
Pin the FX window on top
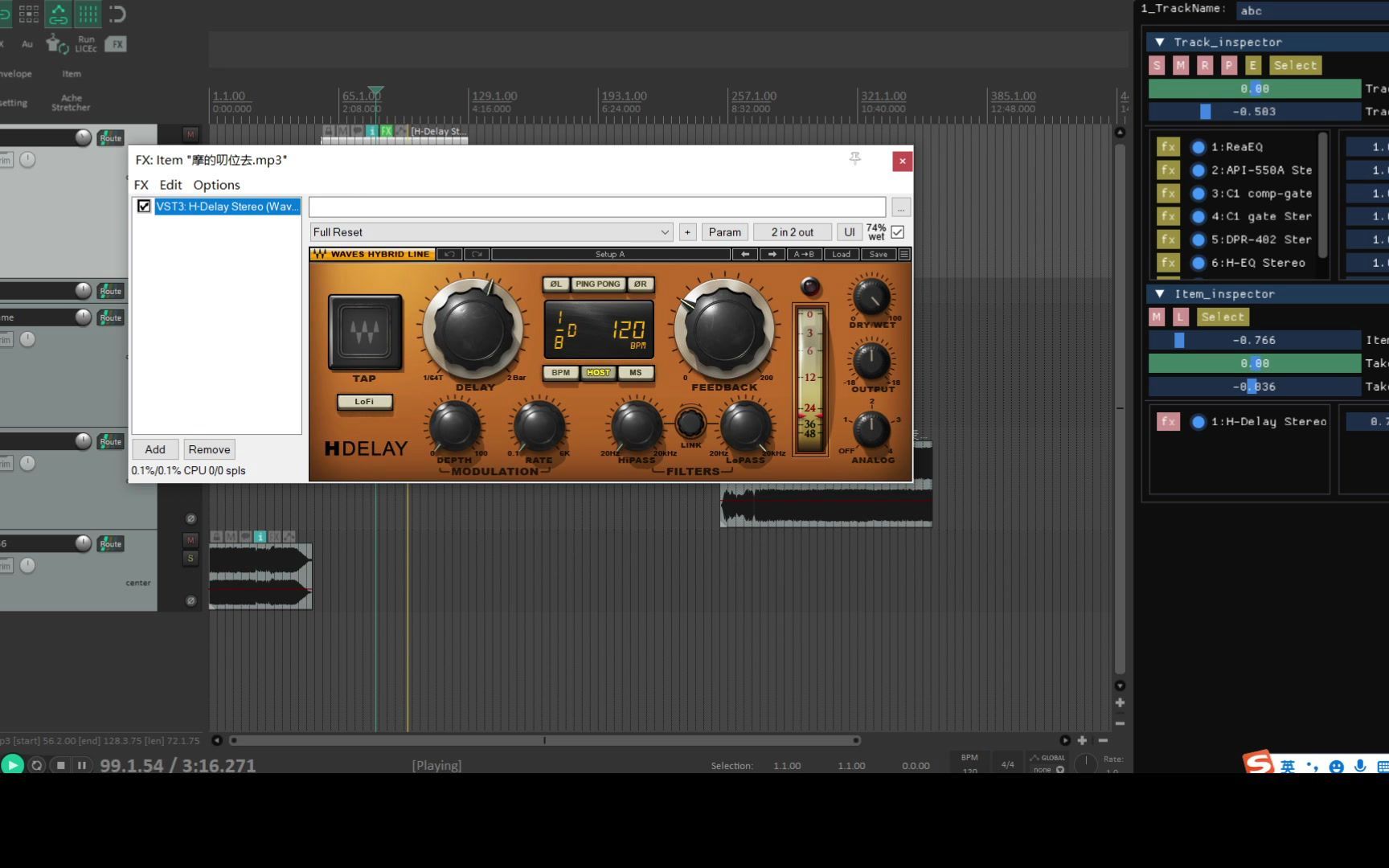point(855,159)
